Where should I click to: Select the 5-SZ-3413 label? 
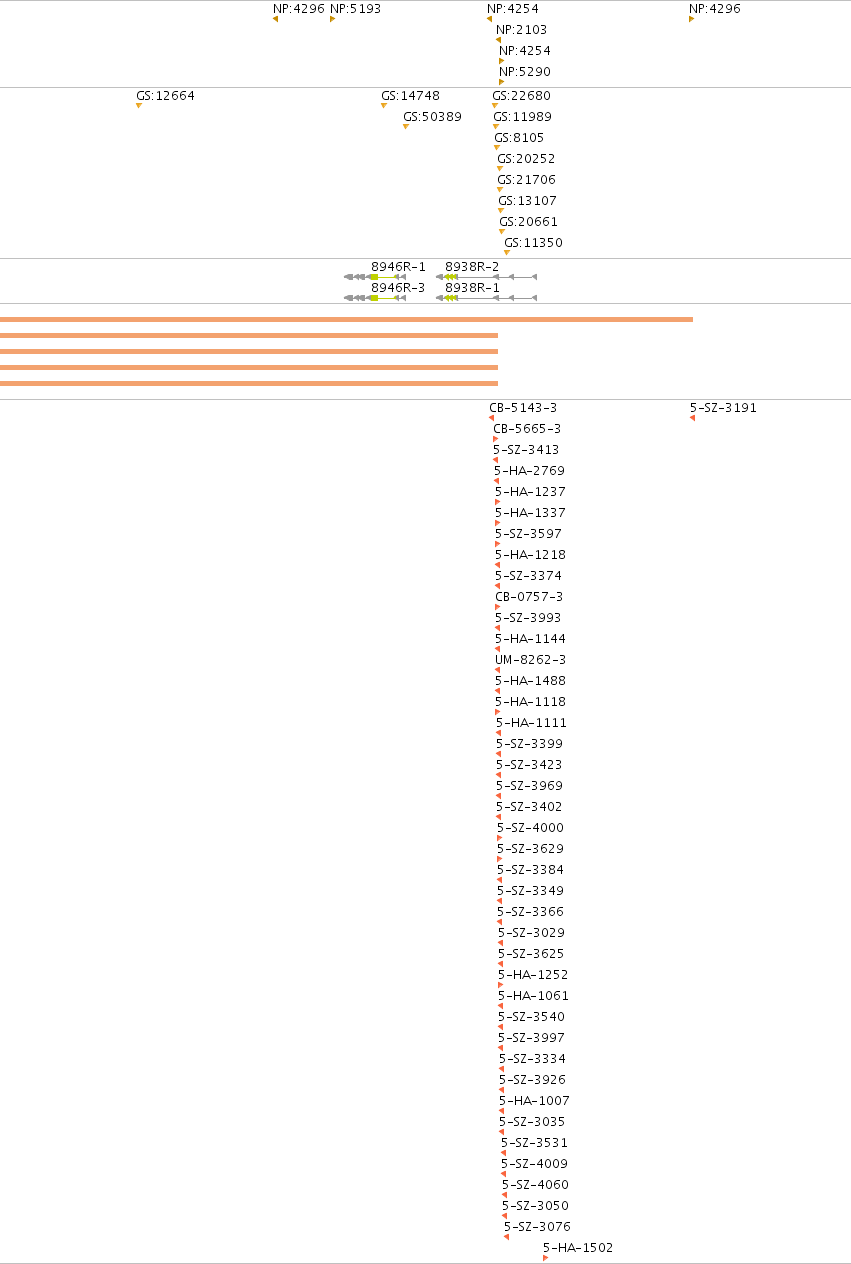(526, 450)
